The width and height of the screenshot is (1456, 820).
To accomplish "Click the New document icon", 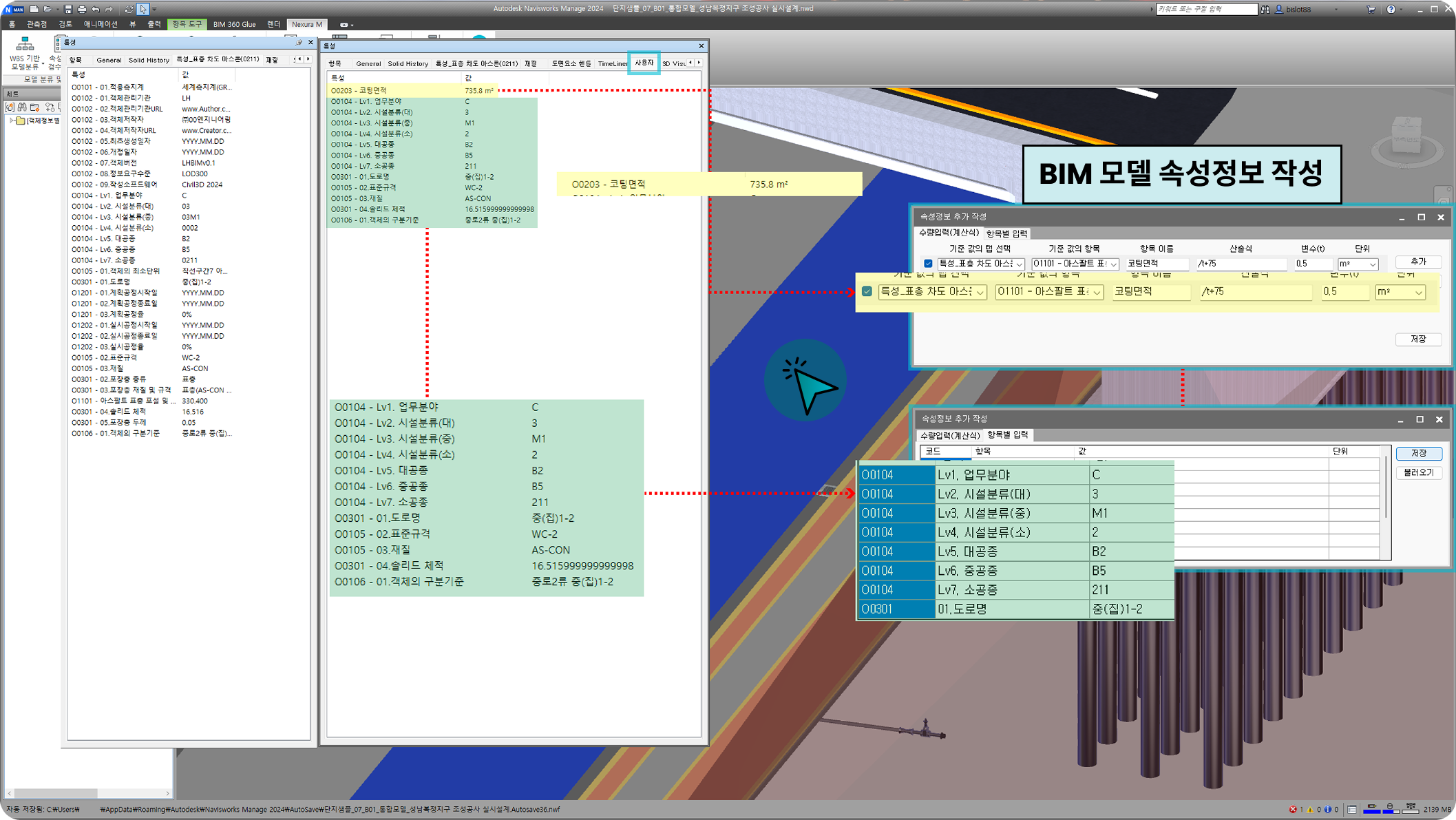I will click(x=34, y=9).
